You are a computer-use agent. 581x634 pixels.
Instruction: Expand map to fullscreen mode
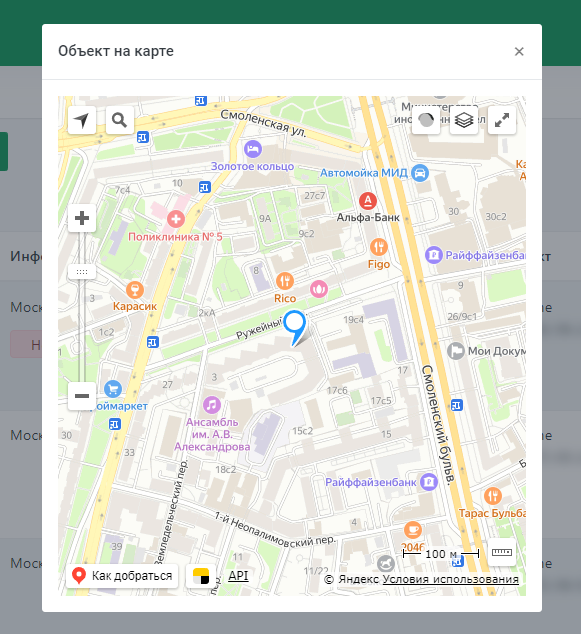502,120
